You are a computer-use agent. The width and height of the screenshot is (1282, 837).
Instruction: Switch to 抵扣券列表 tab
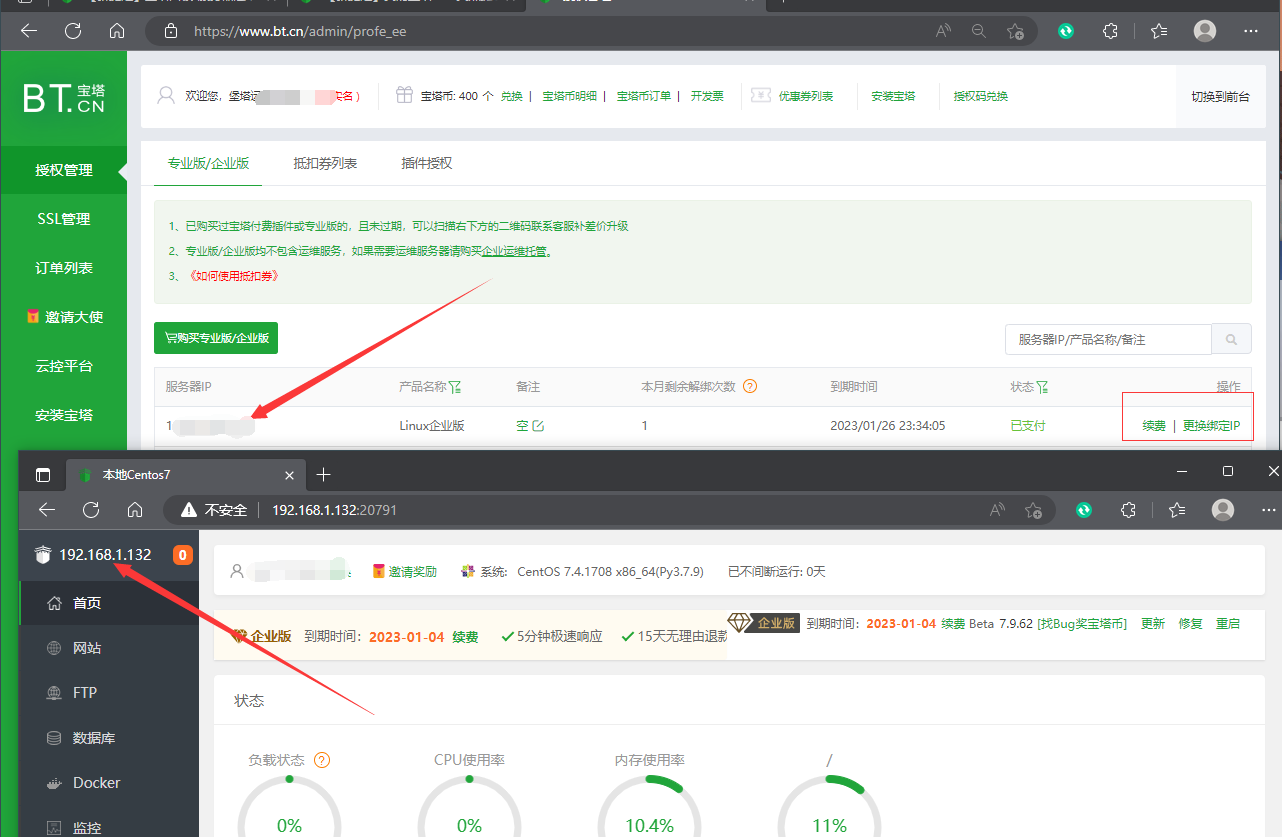tap(325, 163)
